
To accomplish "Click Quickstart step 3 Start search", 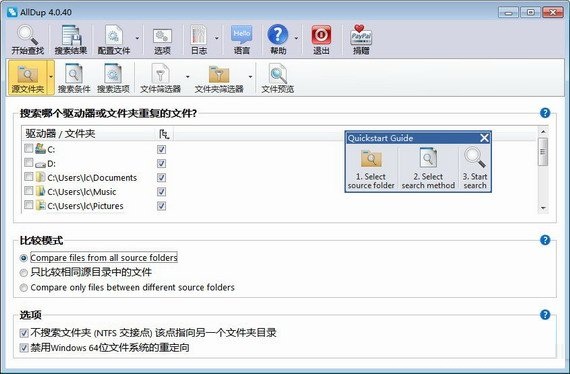I will pos(475,168).
